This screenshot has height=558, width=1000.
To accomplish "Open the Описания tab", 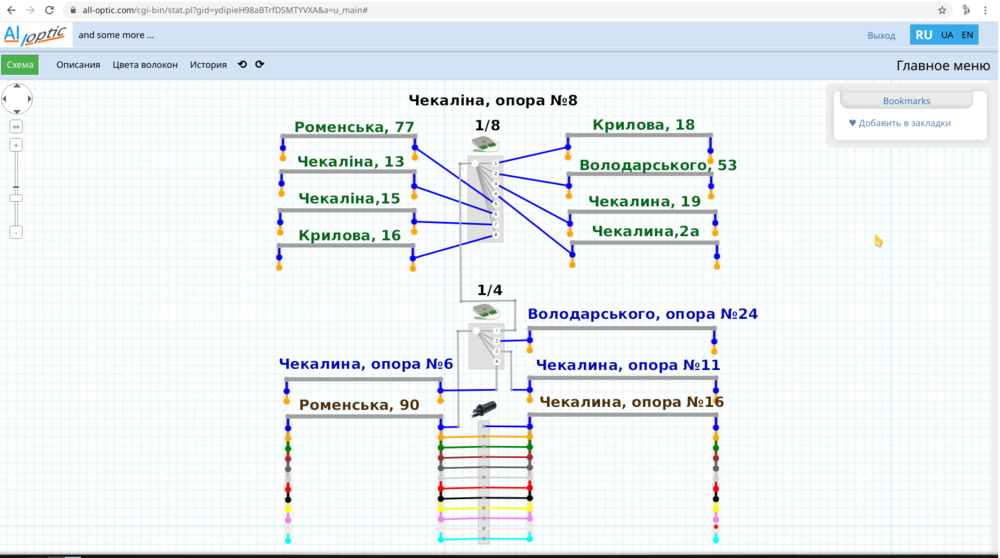I will pyautogui.click(x=78, y=65).
